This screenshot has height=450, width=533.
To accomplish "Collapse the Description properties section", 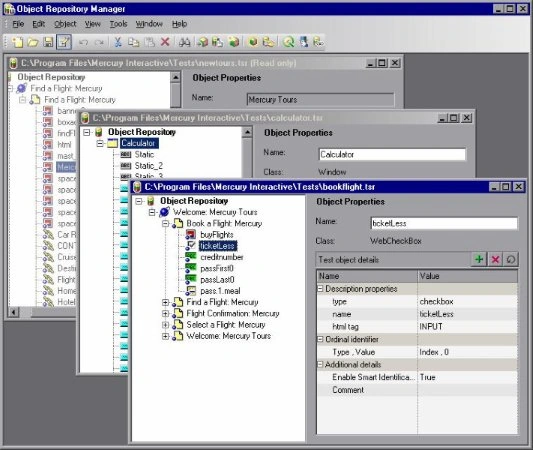I will tap(320, 289).
